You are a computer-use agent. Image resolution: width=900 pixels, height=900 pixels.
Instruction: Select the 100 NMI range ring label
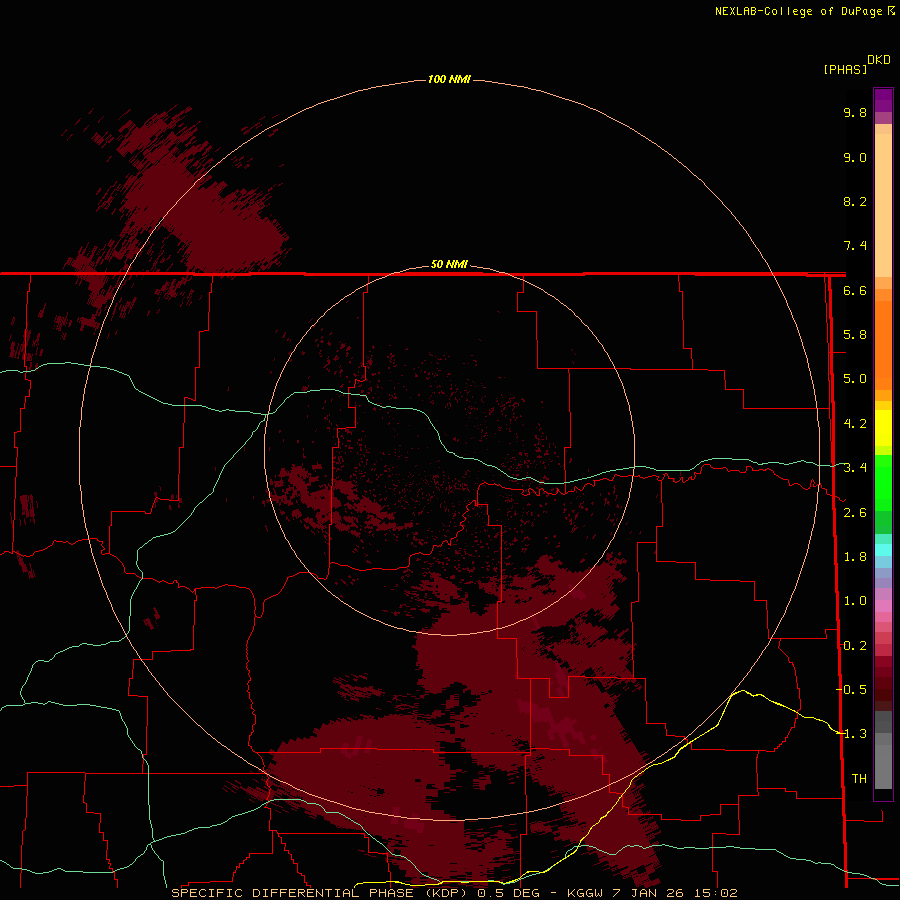[x=449, y=79]
